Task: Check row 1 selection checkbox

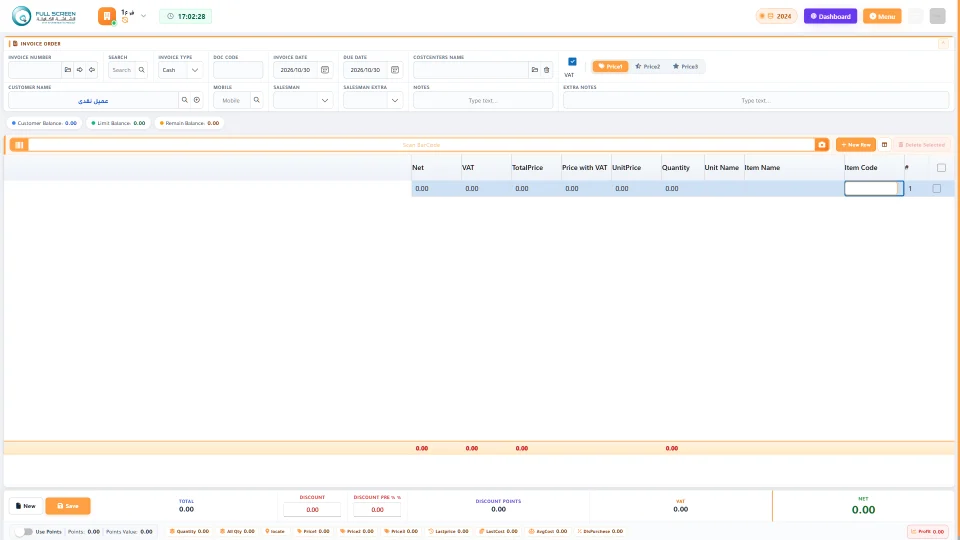Action: (x=937, y=189)
